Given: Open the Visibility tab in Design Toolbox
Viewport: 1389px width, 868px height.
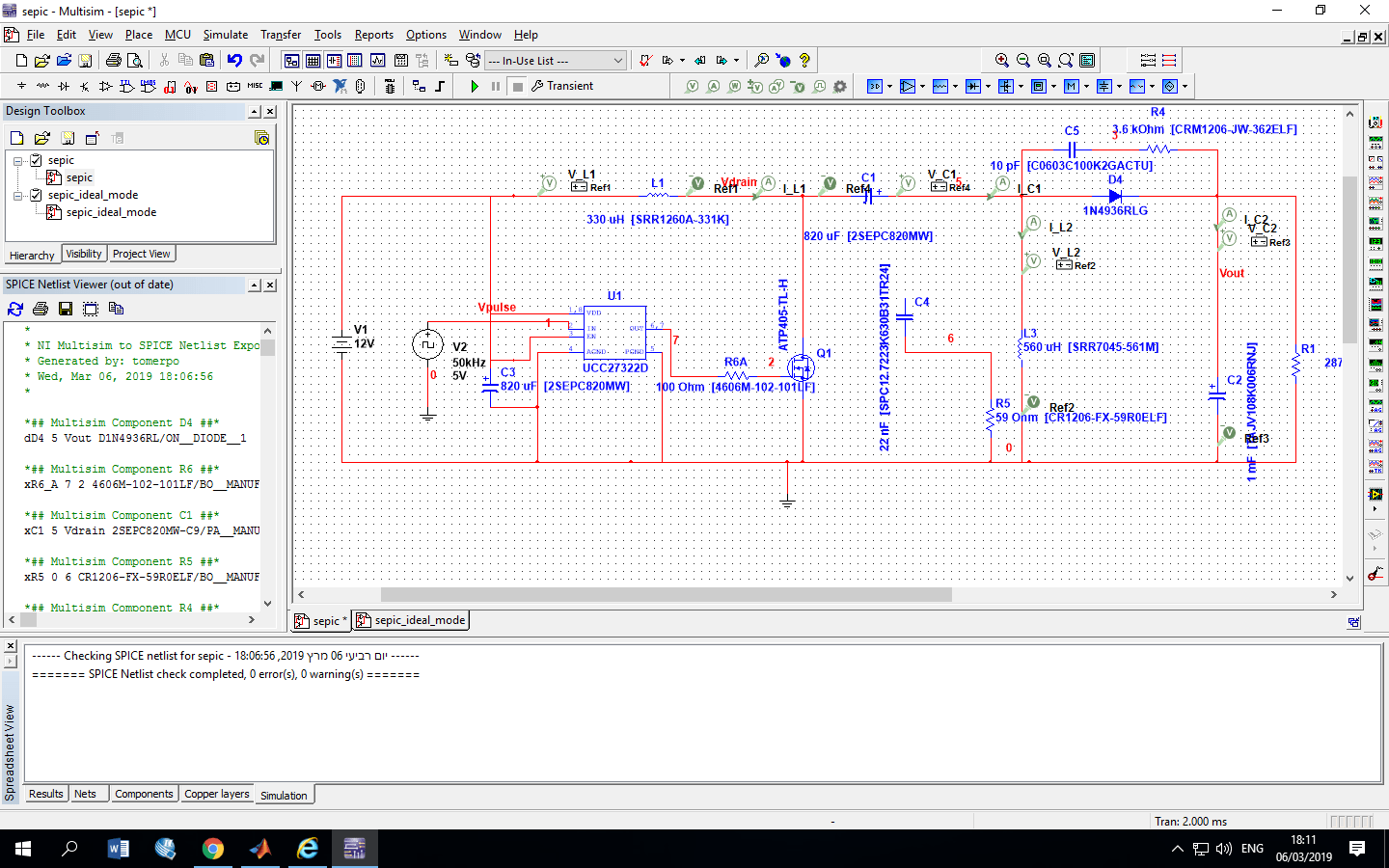Looking at the screenshot, I should [83, 254].
